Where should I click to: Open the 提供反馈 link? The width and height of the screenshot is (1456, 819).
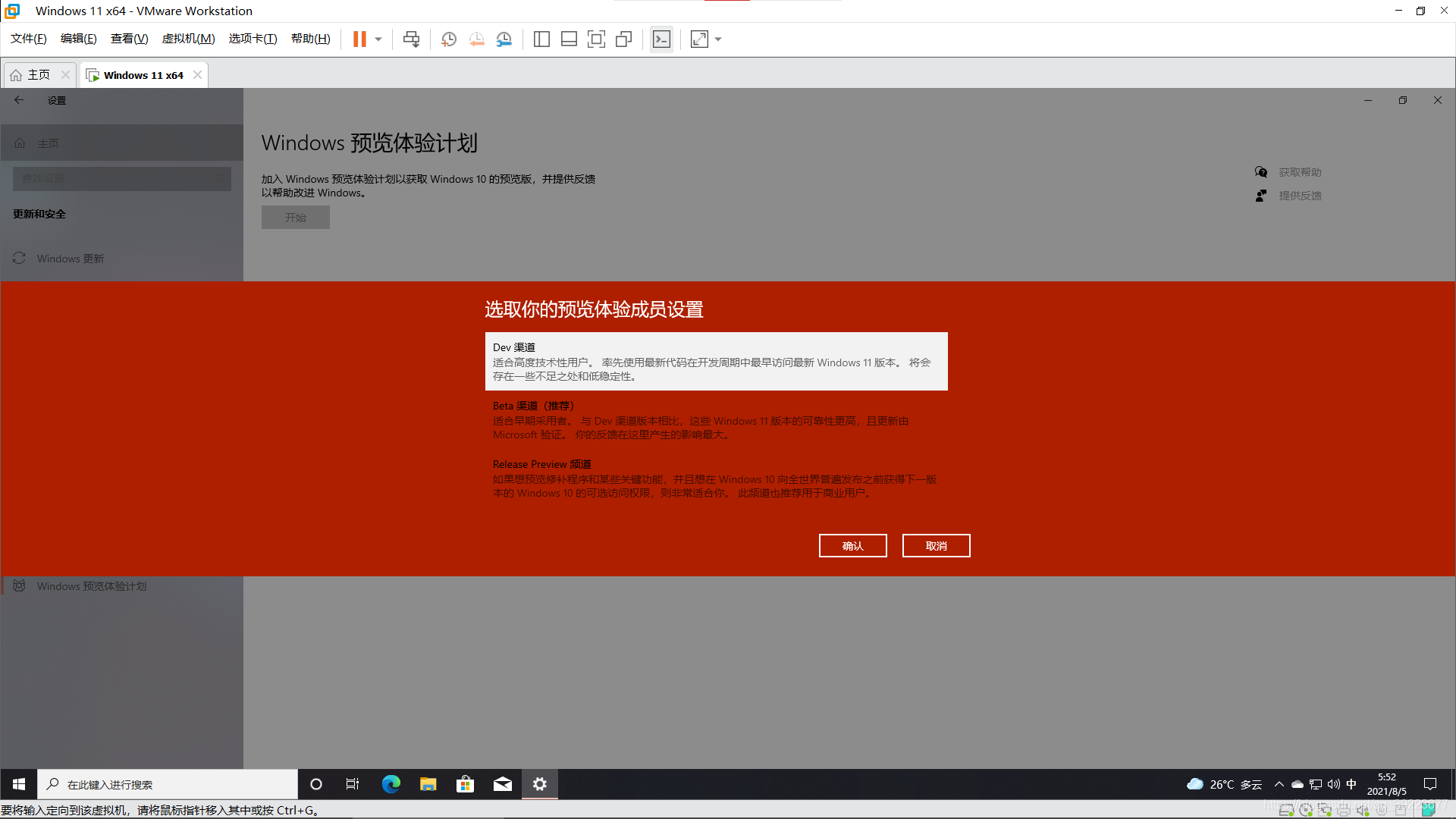tap(1301, 196)
